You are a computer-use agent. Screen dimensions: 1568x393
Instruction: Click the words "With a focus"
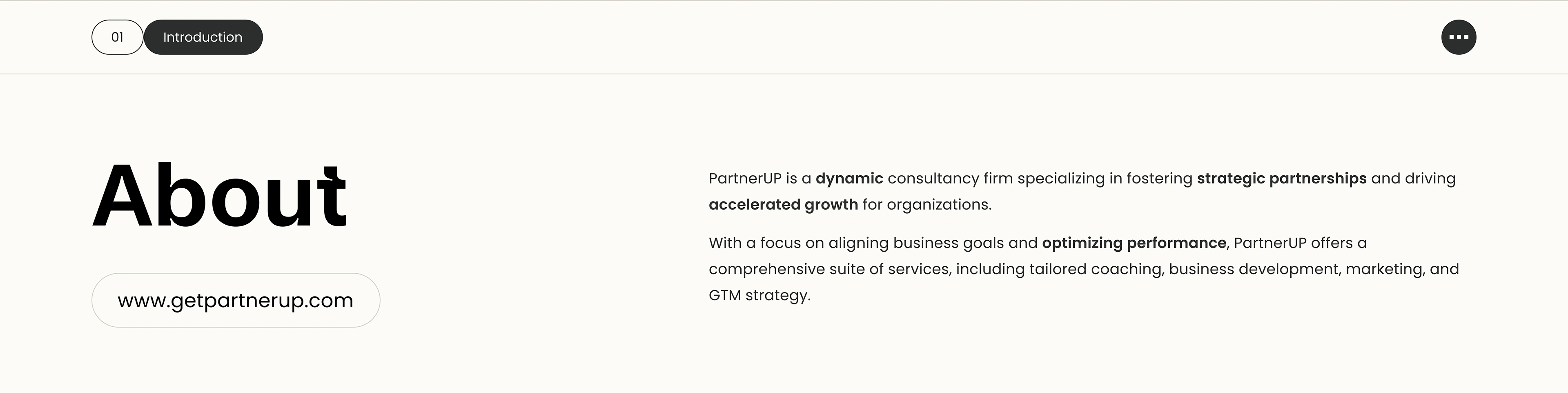754,243
